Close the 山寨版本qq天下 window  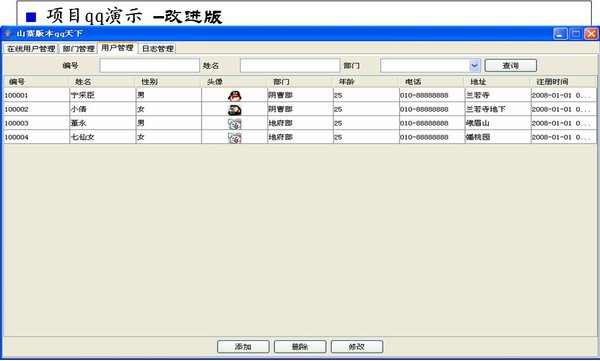tap(591, 34)
